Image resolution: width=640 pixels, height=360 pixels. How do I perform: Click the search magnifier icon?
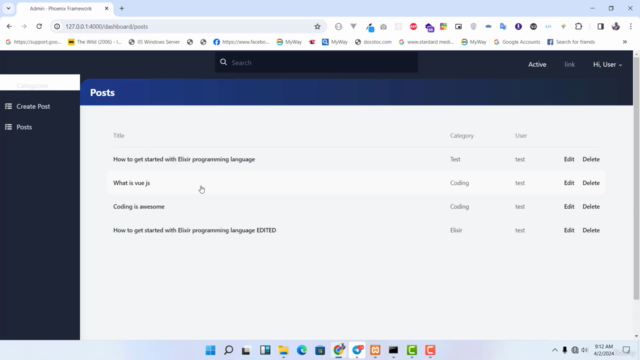223,62
